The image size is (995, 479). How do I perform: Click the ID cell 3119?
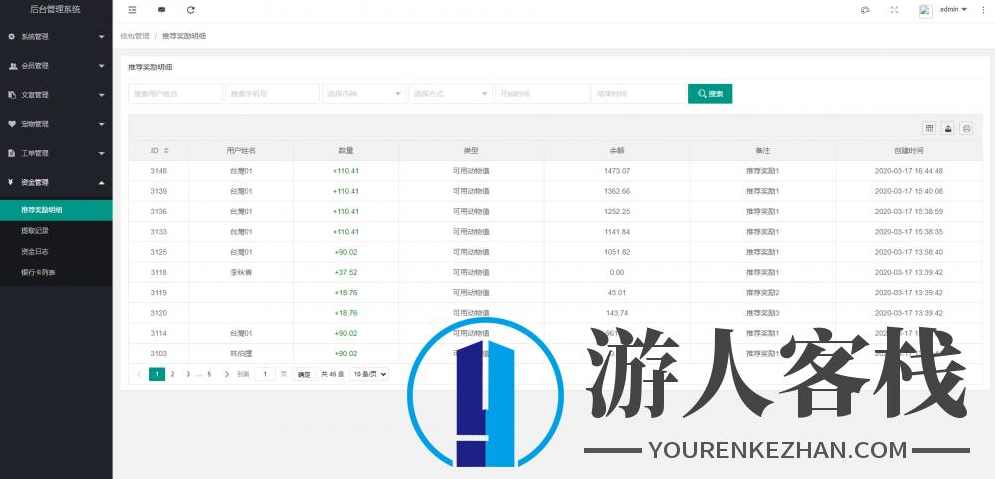coord(159,292)
